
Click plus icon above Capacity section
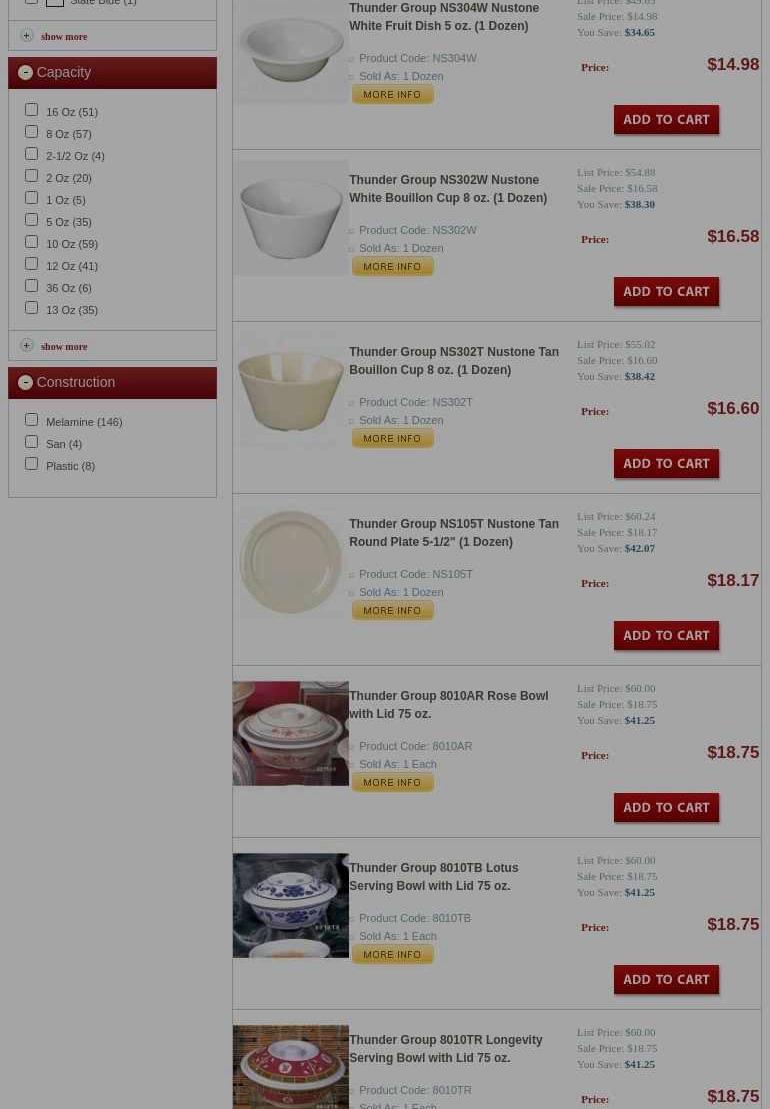click(27, 35)
